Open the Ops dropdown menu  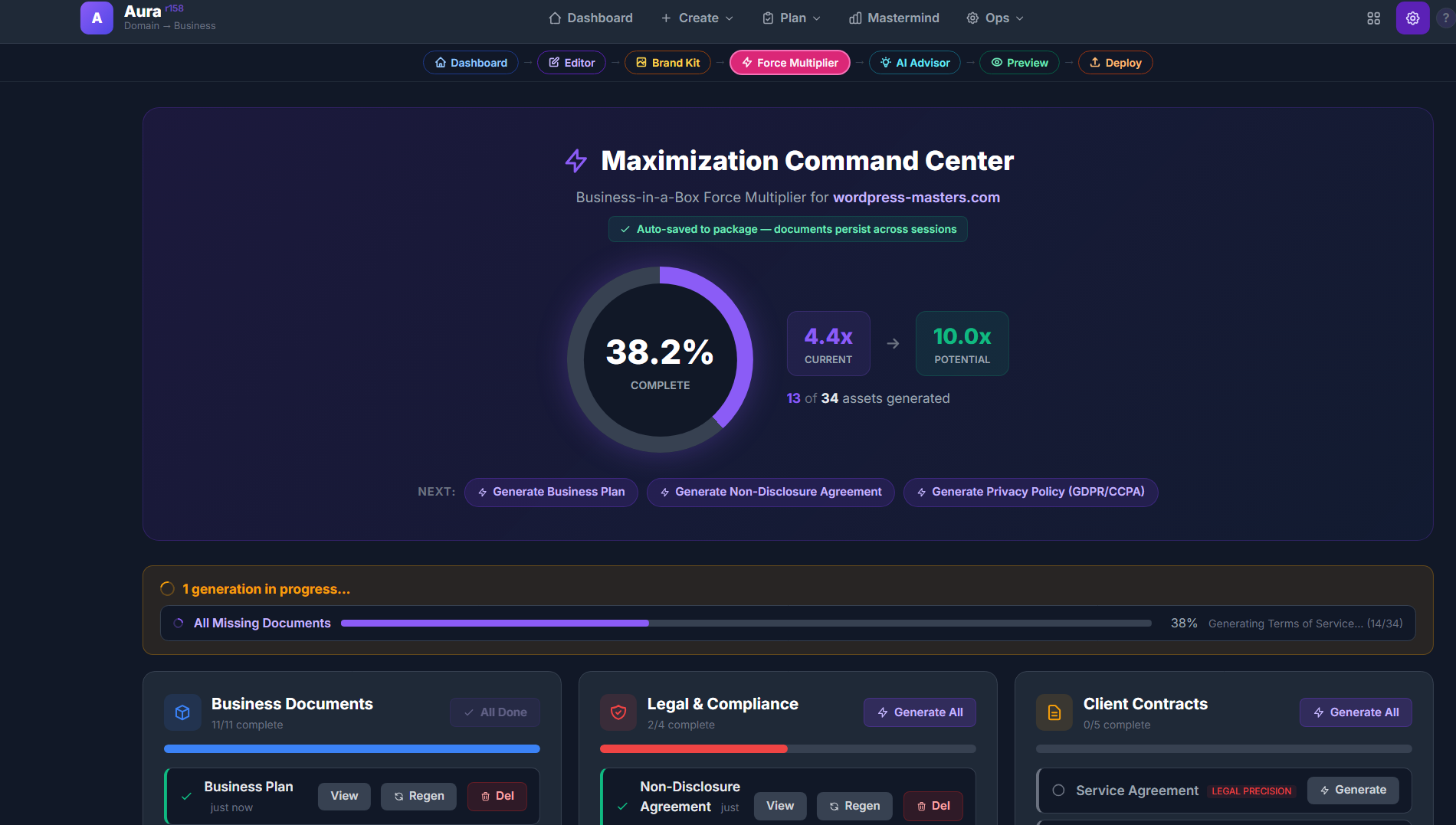pos(995,18)
